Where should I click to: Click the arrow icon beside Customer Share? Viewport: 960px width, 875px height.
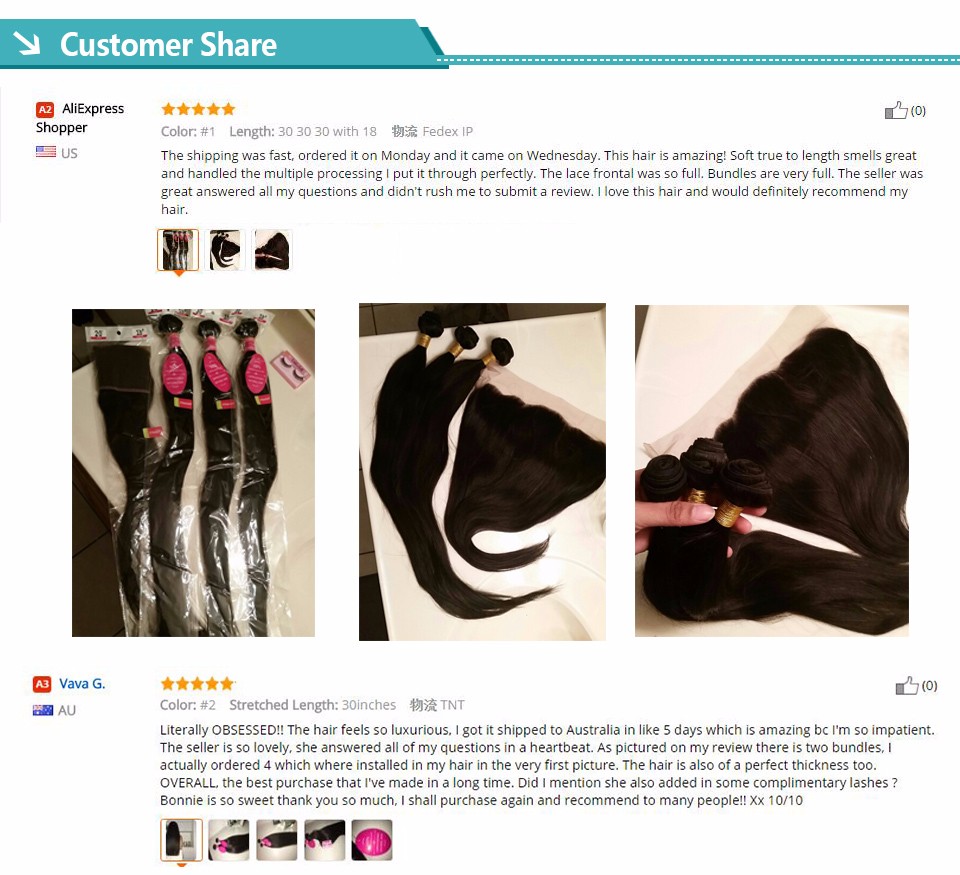[26, 43]
